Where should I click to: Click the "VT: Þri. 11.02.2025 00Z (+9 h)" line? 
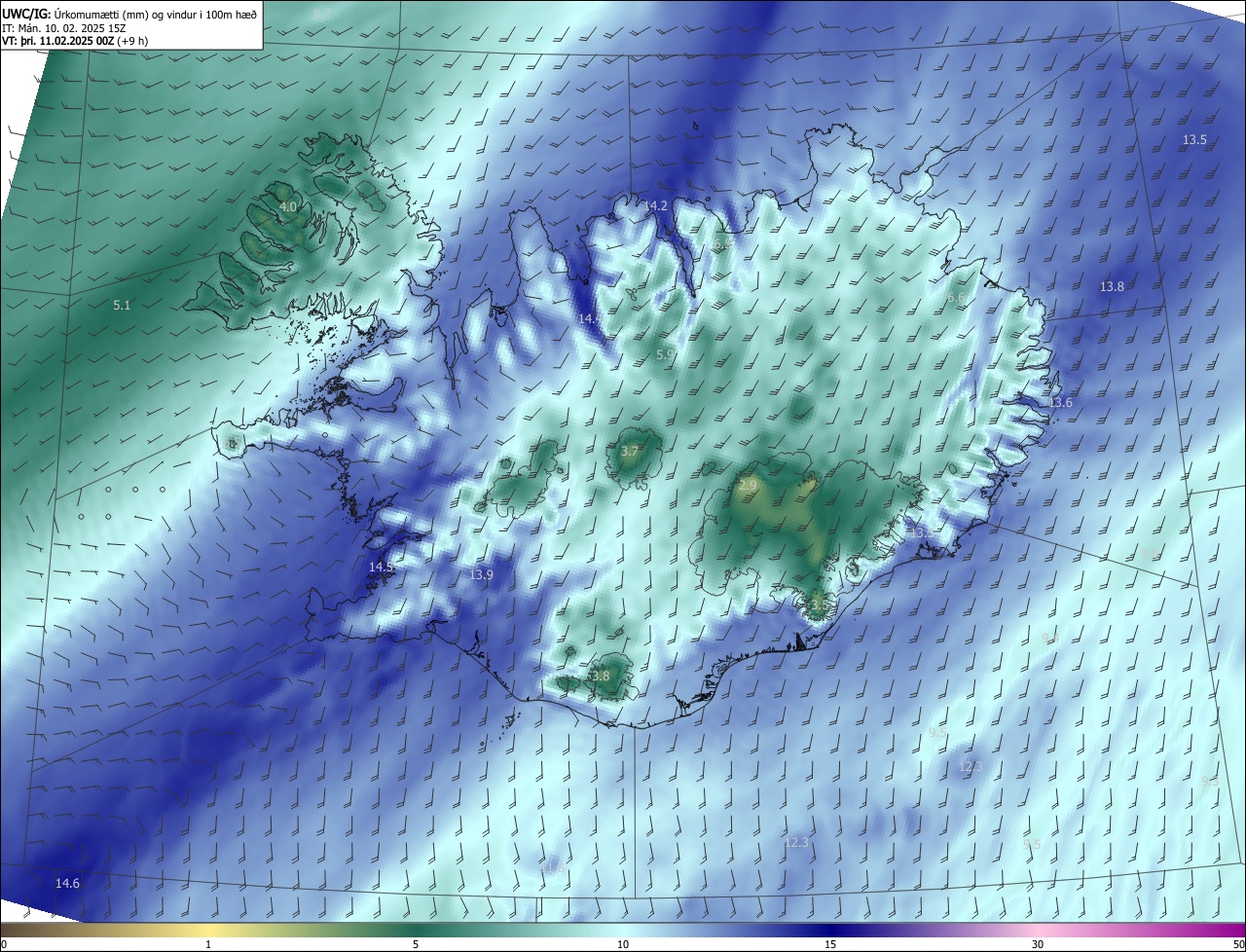pos(75,41)
